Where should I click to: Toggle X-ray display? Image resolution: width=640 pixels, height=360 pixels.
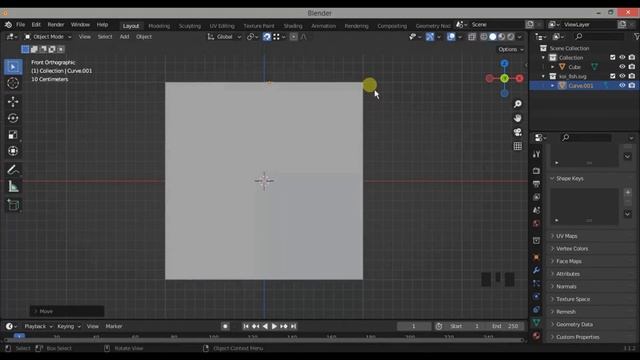click(x=472, y=37)
